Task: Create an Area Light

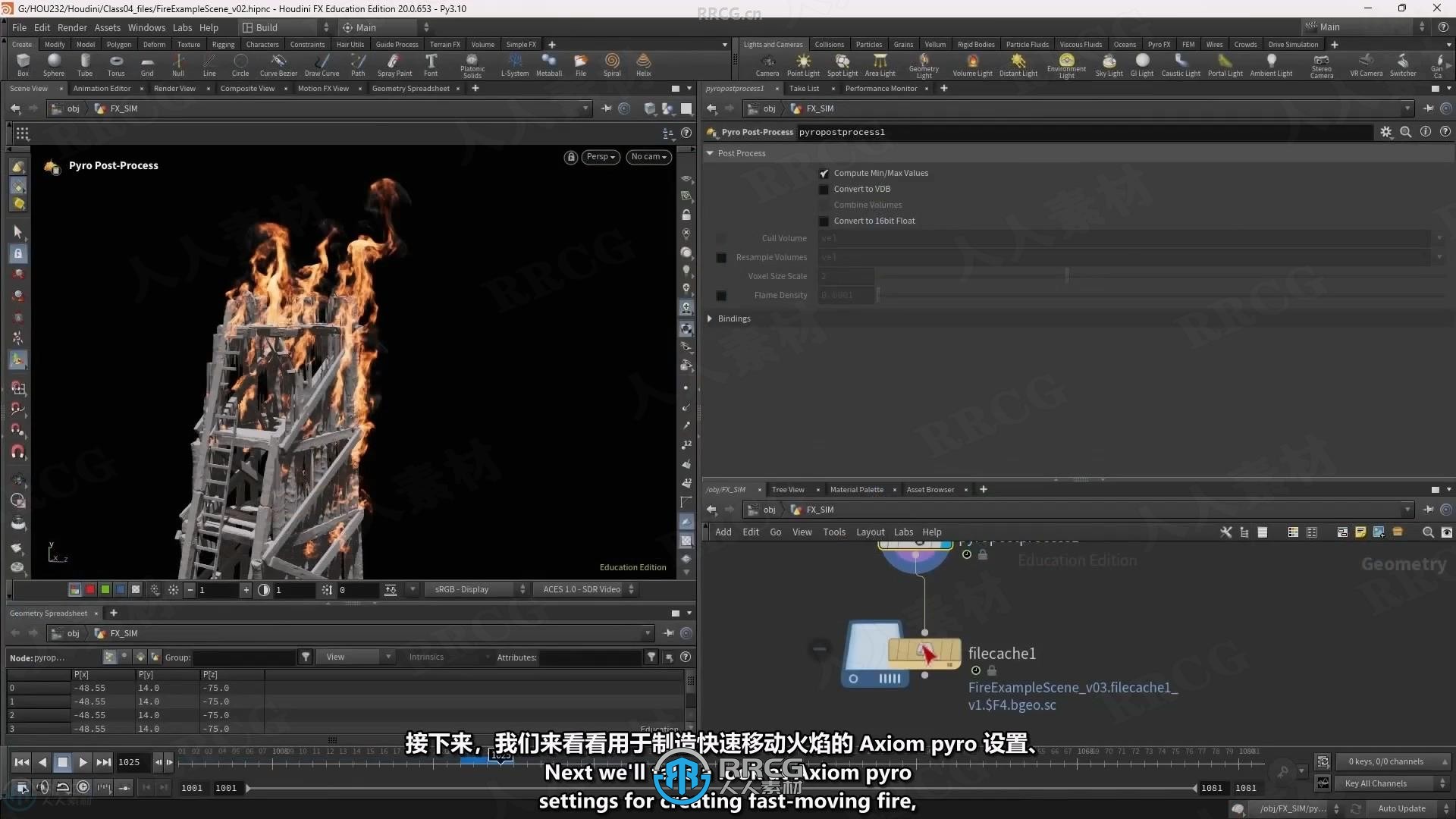Action: [x=880, y=64]
